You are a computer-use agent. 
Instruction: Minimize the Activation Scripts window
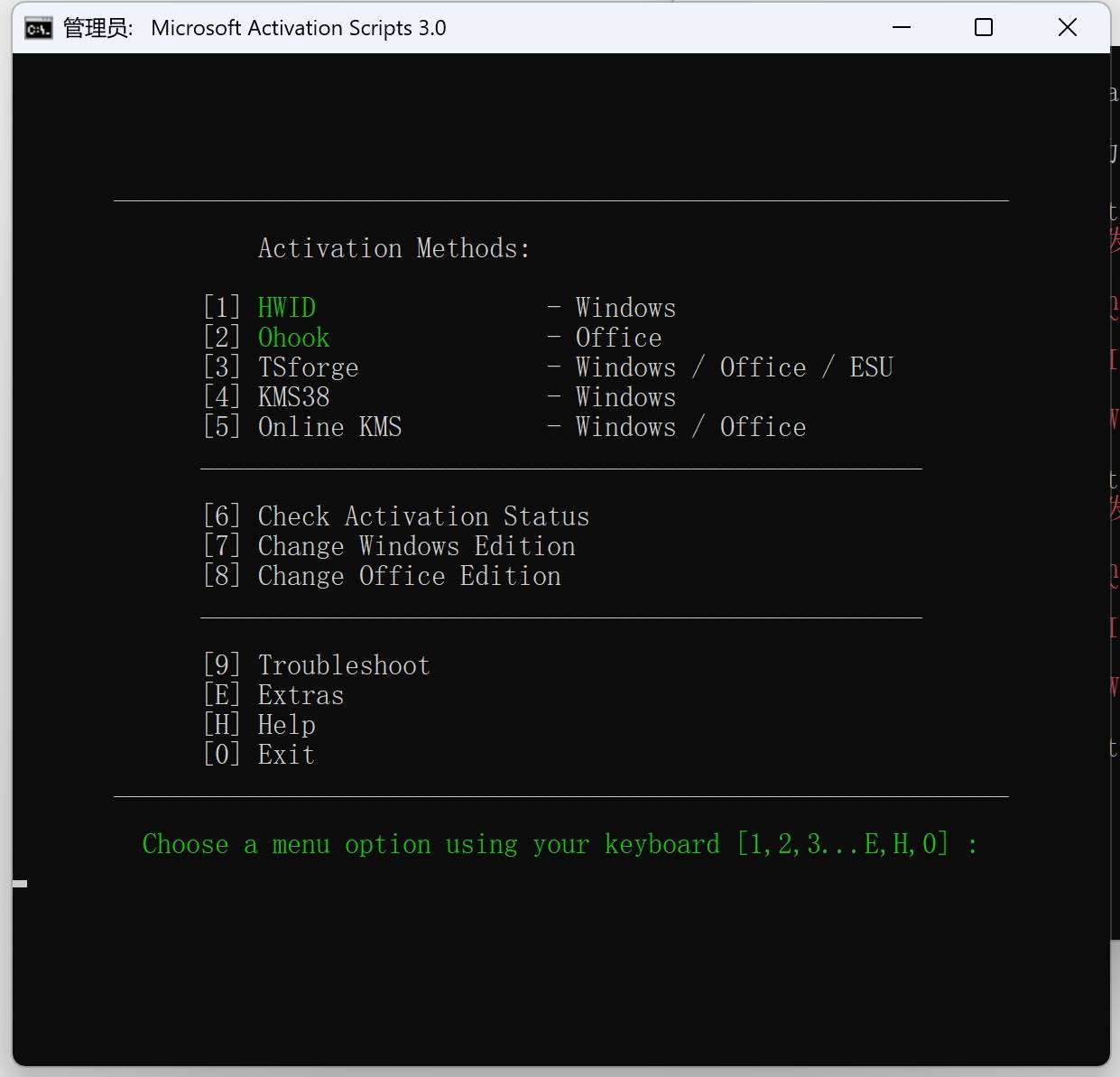coord(901,28)
